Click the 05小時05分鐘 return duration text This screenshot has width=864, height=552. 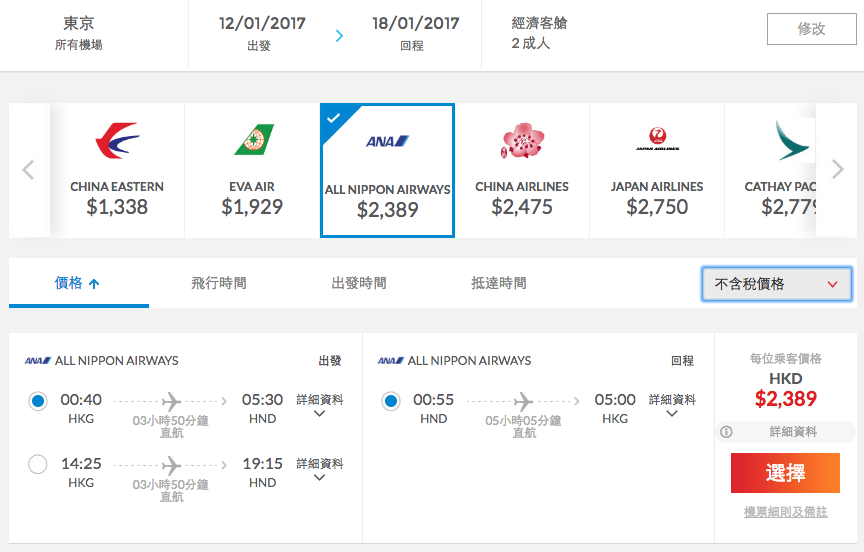point(523,421)
